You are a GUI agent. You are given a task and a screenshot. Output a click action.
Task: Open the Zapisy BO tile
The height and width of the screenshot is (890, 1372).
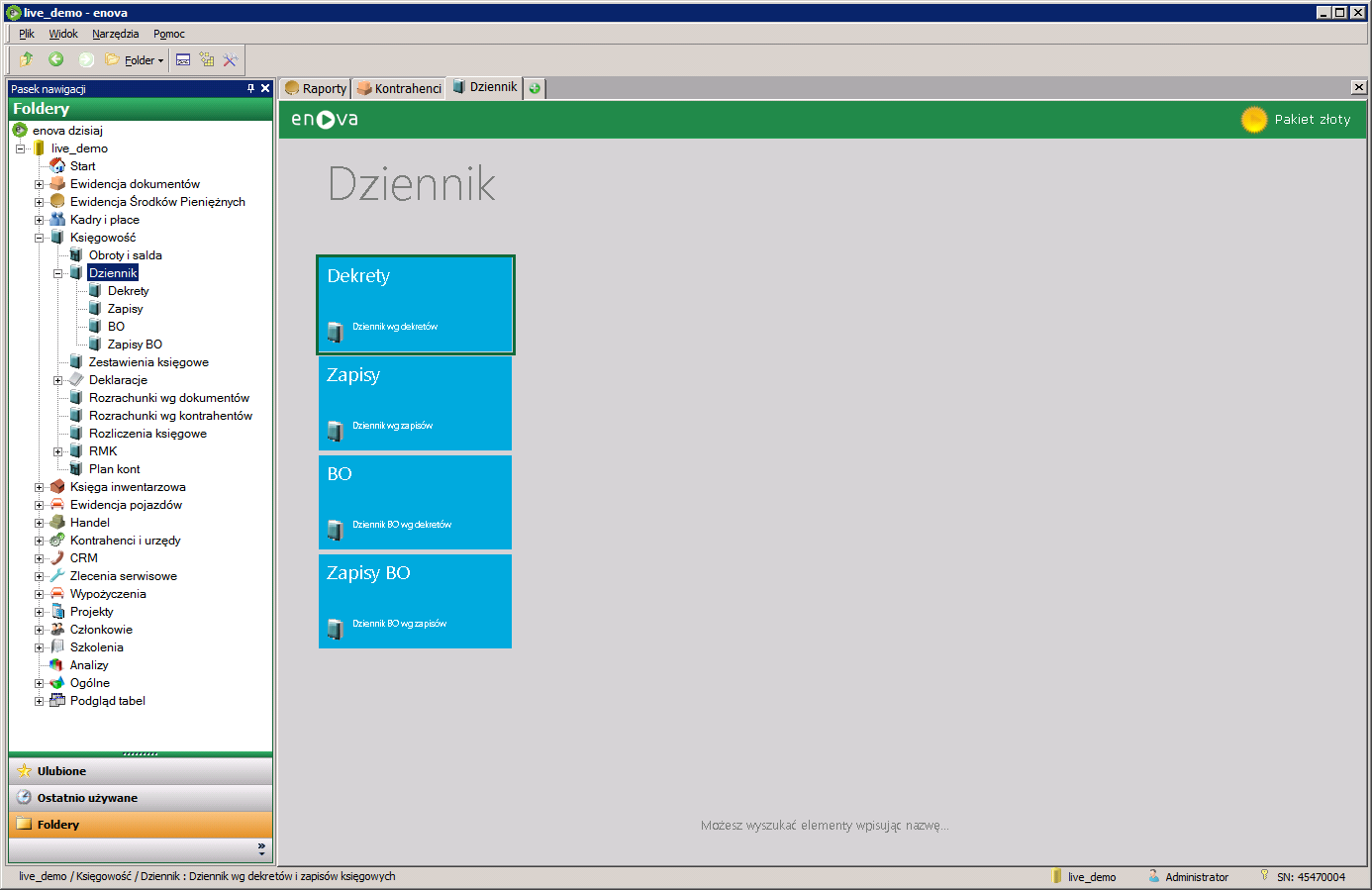click(416, 601)
